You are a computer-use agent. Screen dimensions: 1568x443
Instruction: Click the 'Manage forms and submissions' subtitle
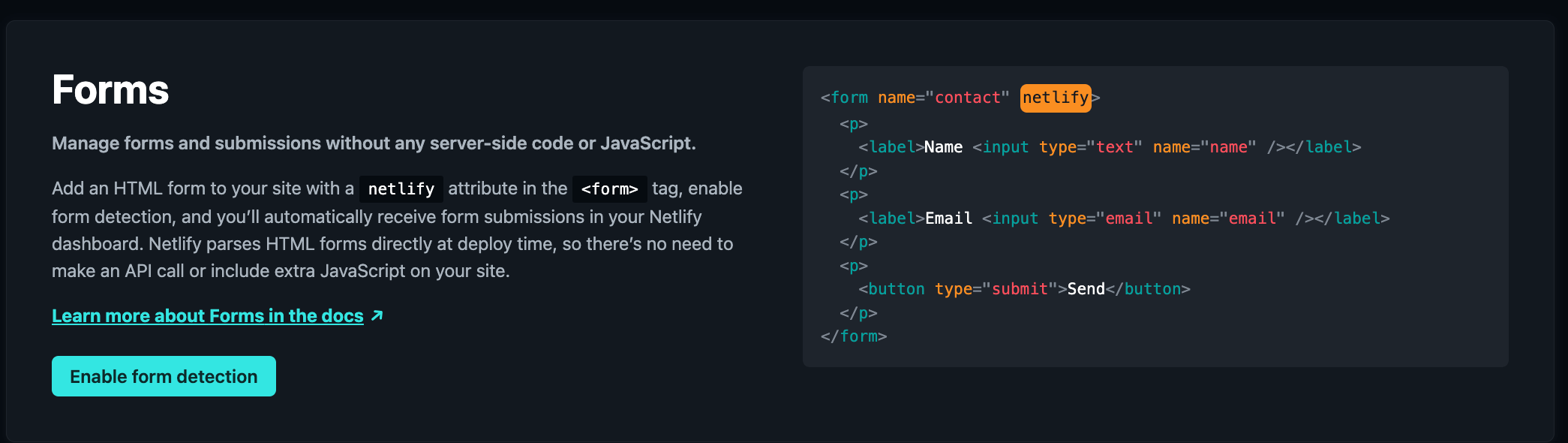pos(374,143)
